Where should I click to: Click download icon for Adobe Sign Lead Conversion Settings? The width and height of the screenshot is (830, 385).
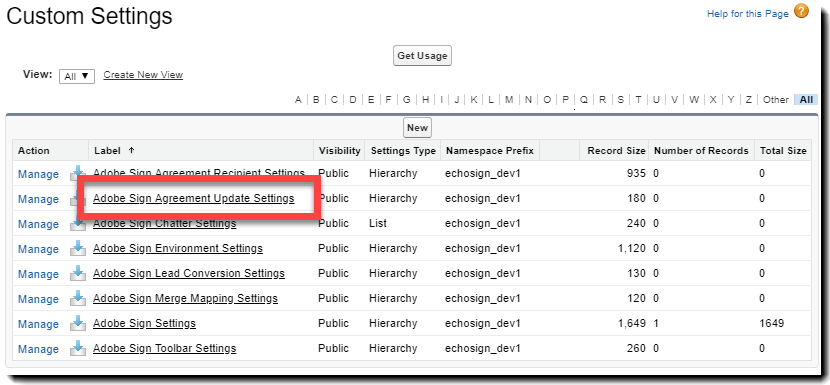click(x=78, y=273)
